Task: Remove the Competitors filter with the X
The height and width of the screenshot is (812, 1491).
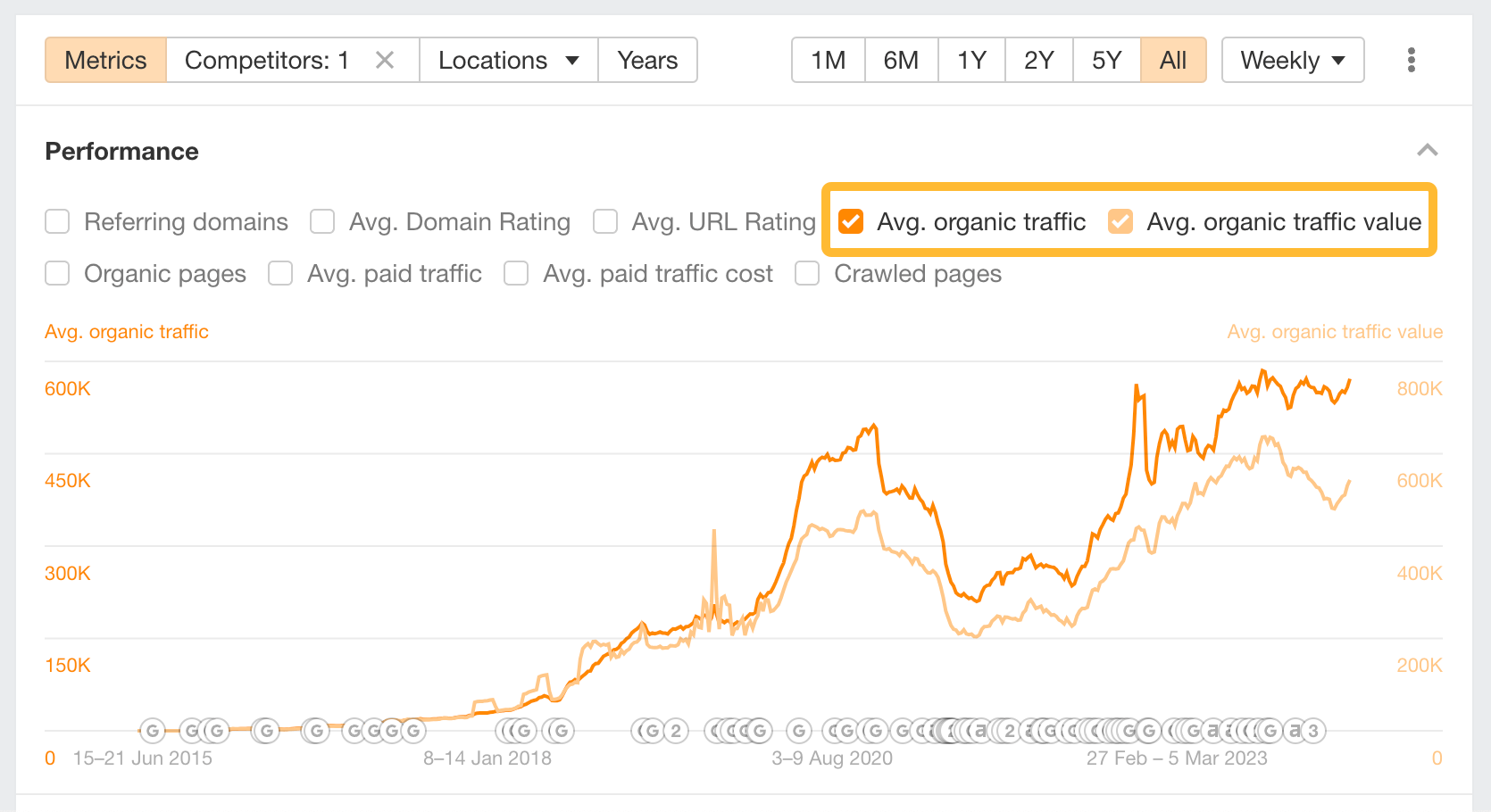Action: point(385,60)
